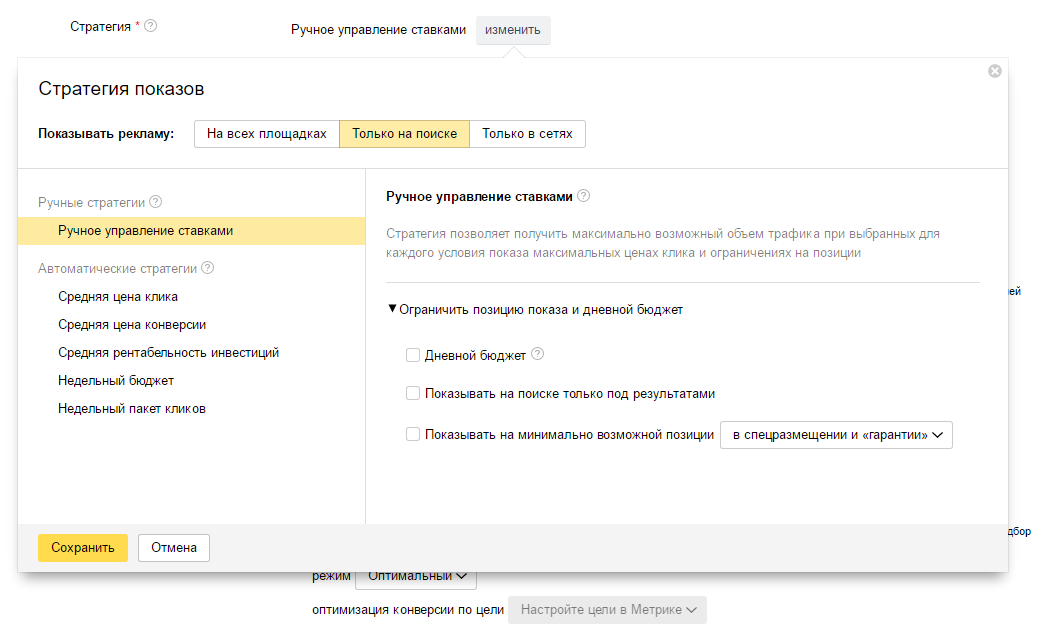Click help icon next to Дневной бюджет
The height and width of the screenshot is (627, 1046).
(538, 354)
